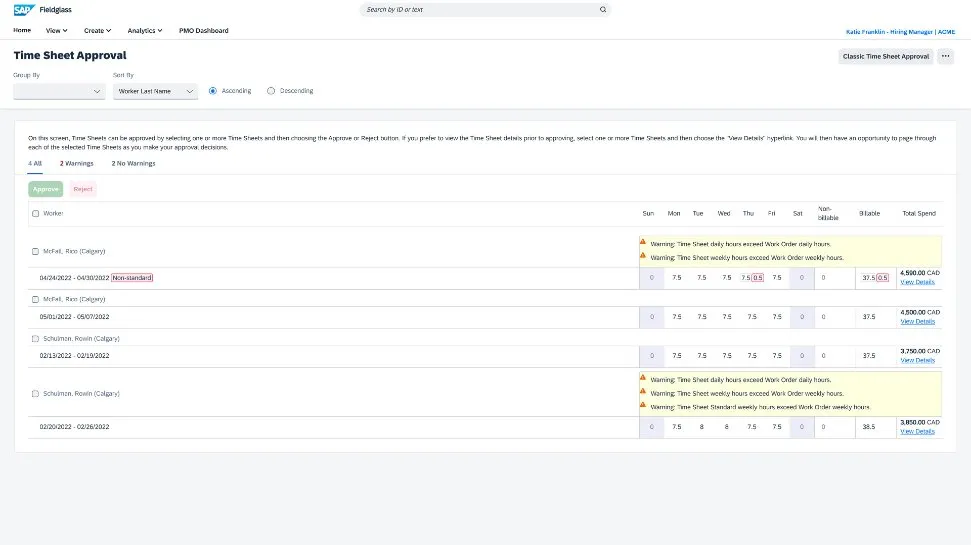Image resolution: width=971 pixels, height=545 pixels.
Task: Select the Descending radio button
Action: tap(271, 91)
